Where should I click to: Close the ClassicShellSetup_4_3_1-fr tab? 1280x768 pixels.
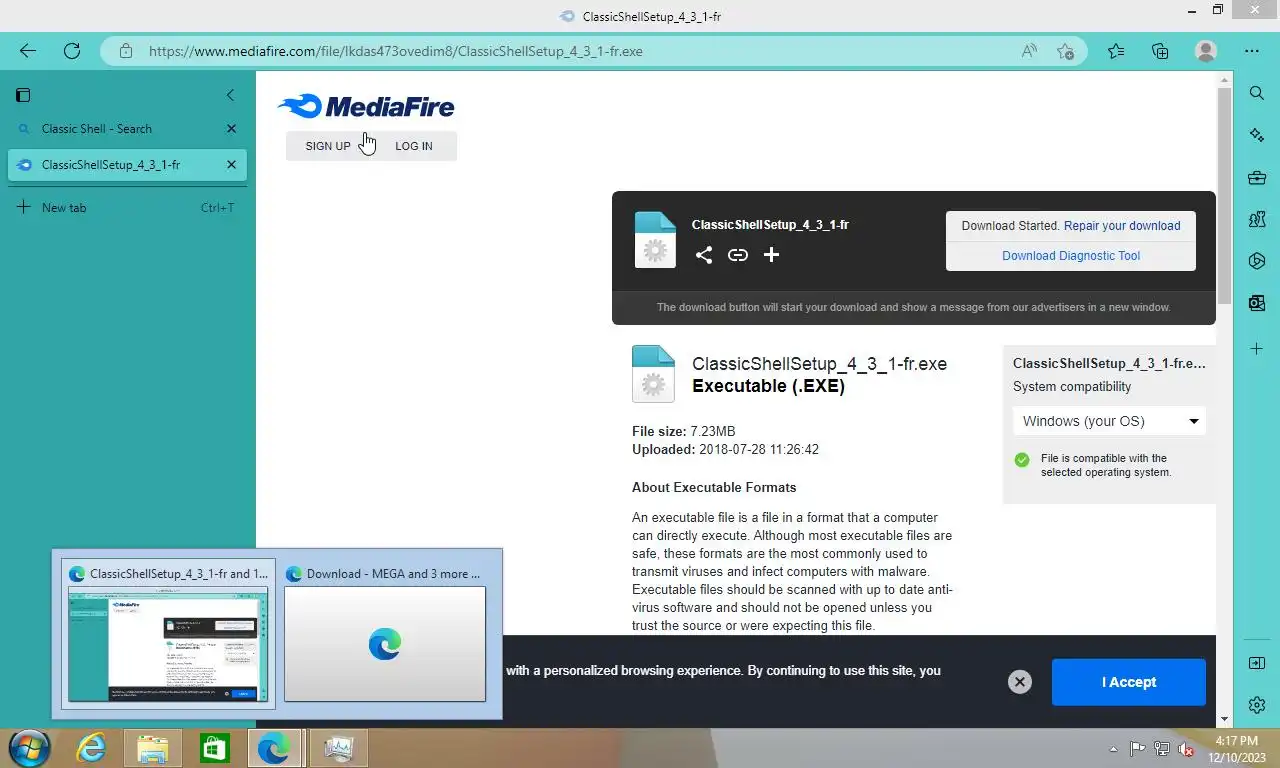[x=231, y=165]
